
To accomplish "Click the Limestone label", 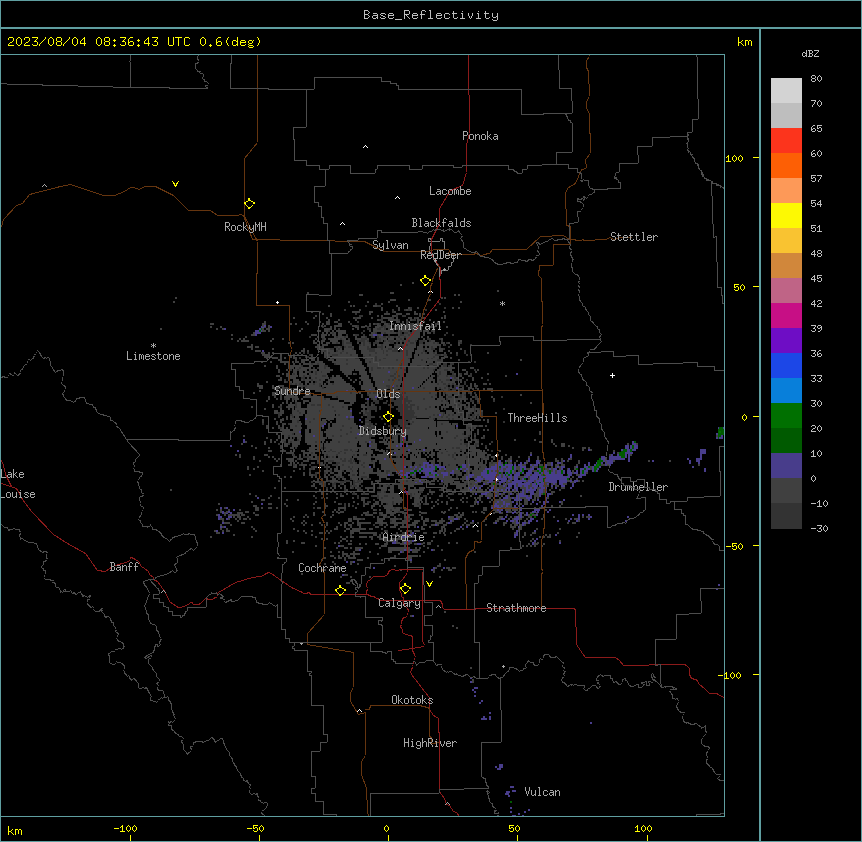I will click(153, 356).
